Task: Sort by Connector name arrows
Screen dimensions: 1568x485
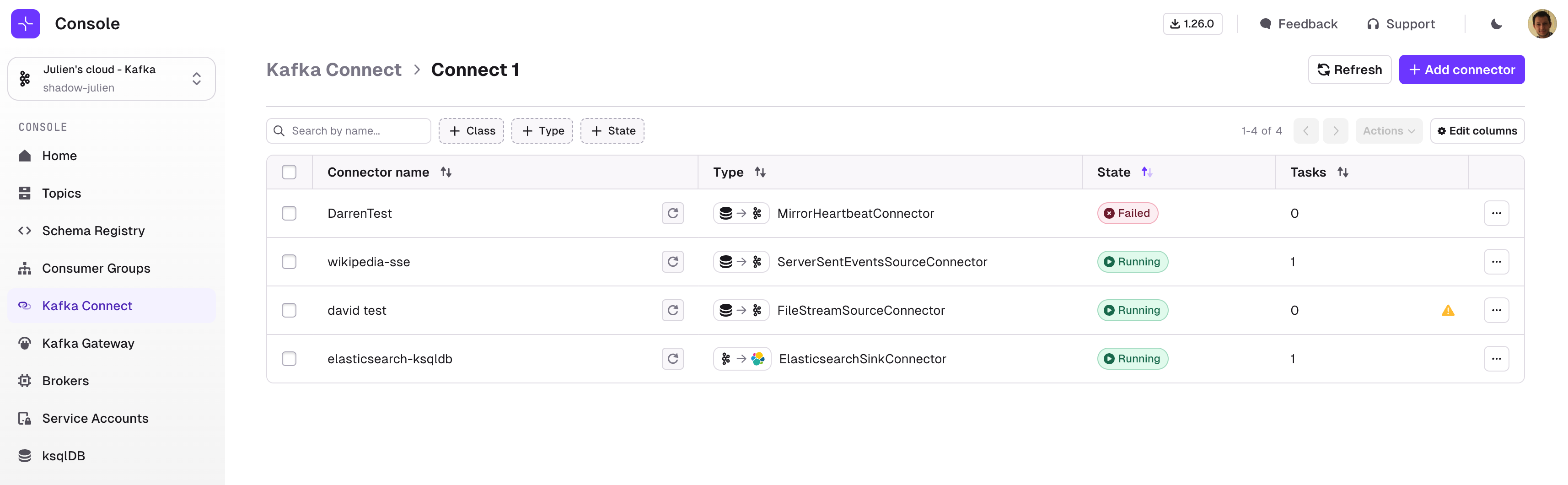Action: coord(446,172)
